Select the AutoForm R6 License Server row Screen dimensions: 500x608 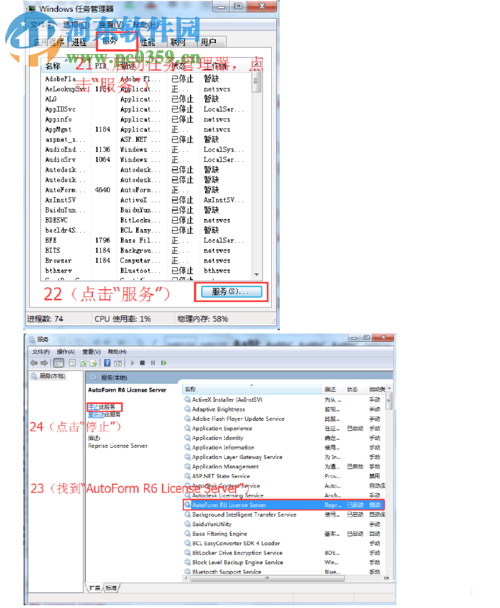point(283,504)
